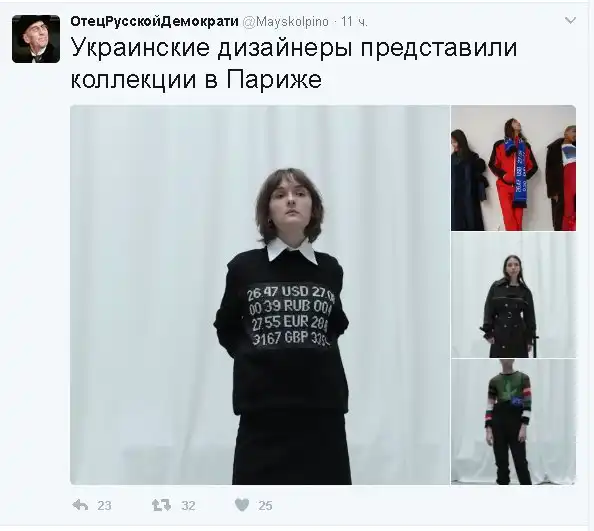
Task: Open the retweet count showing 32
Action: pos(188,506)
